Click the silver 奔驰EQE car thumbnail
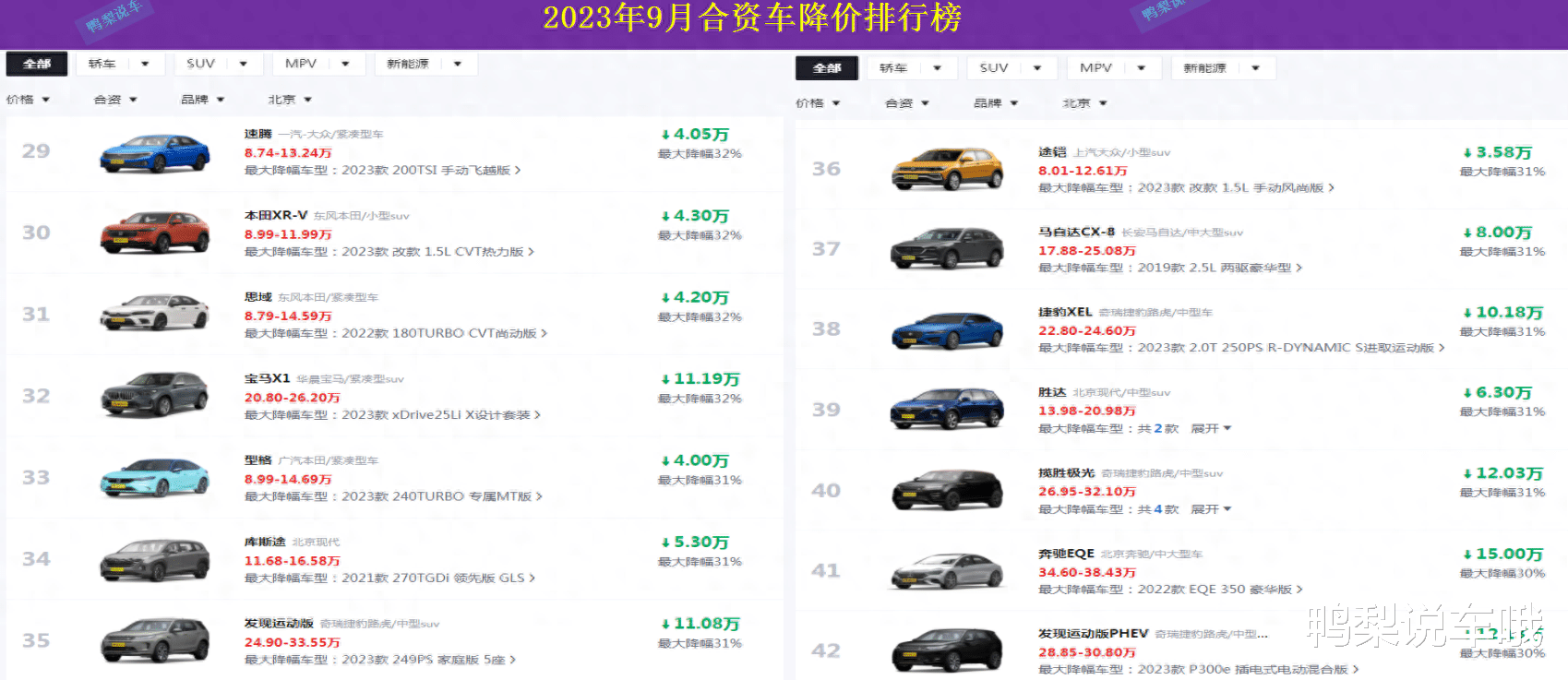 pos(947,570)
